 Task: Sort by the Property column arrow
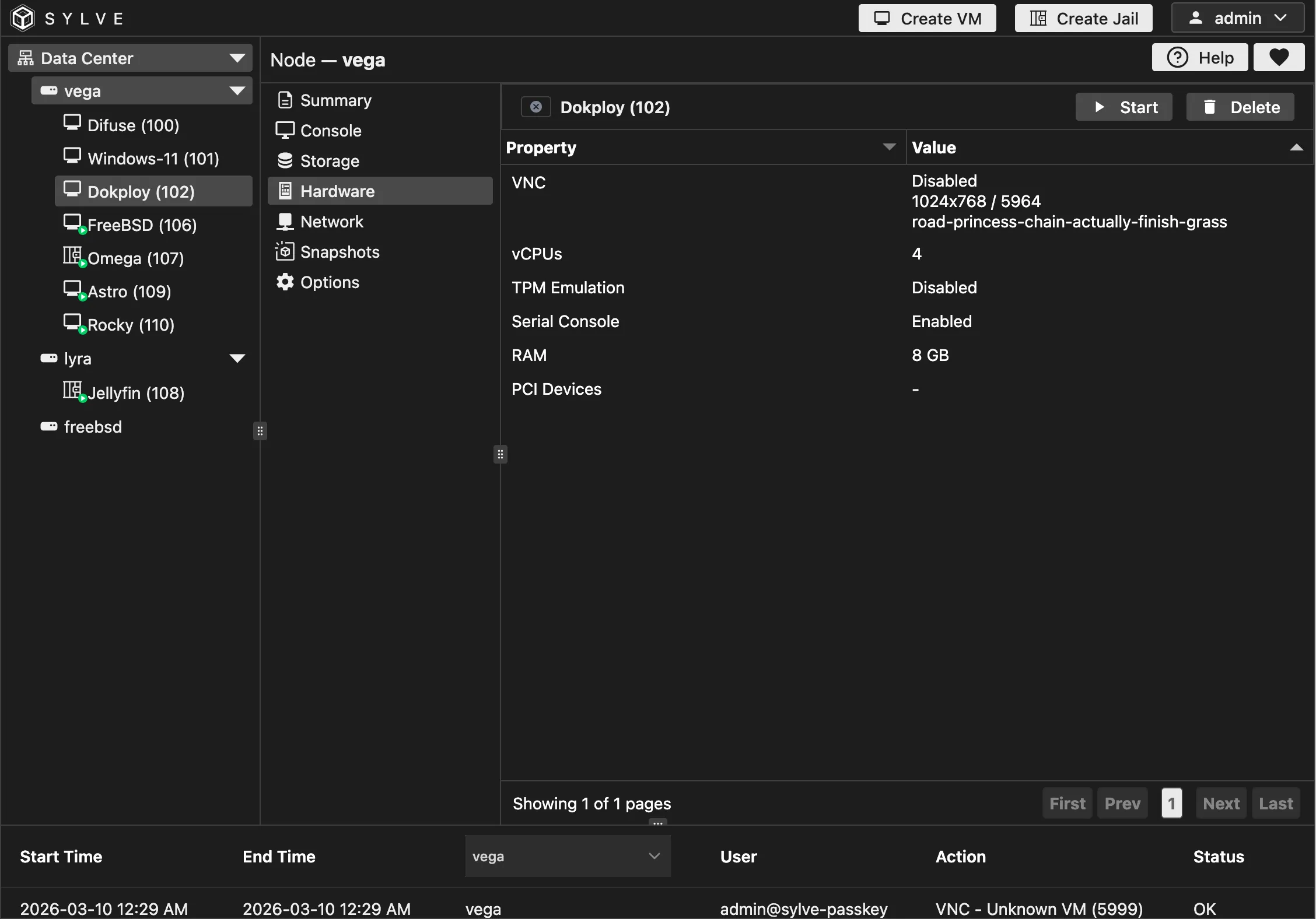point(889,148)
